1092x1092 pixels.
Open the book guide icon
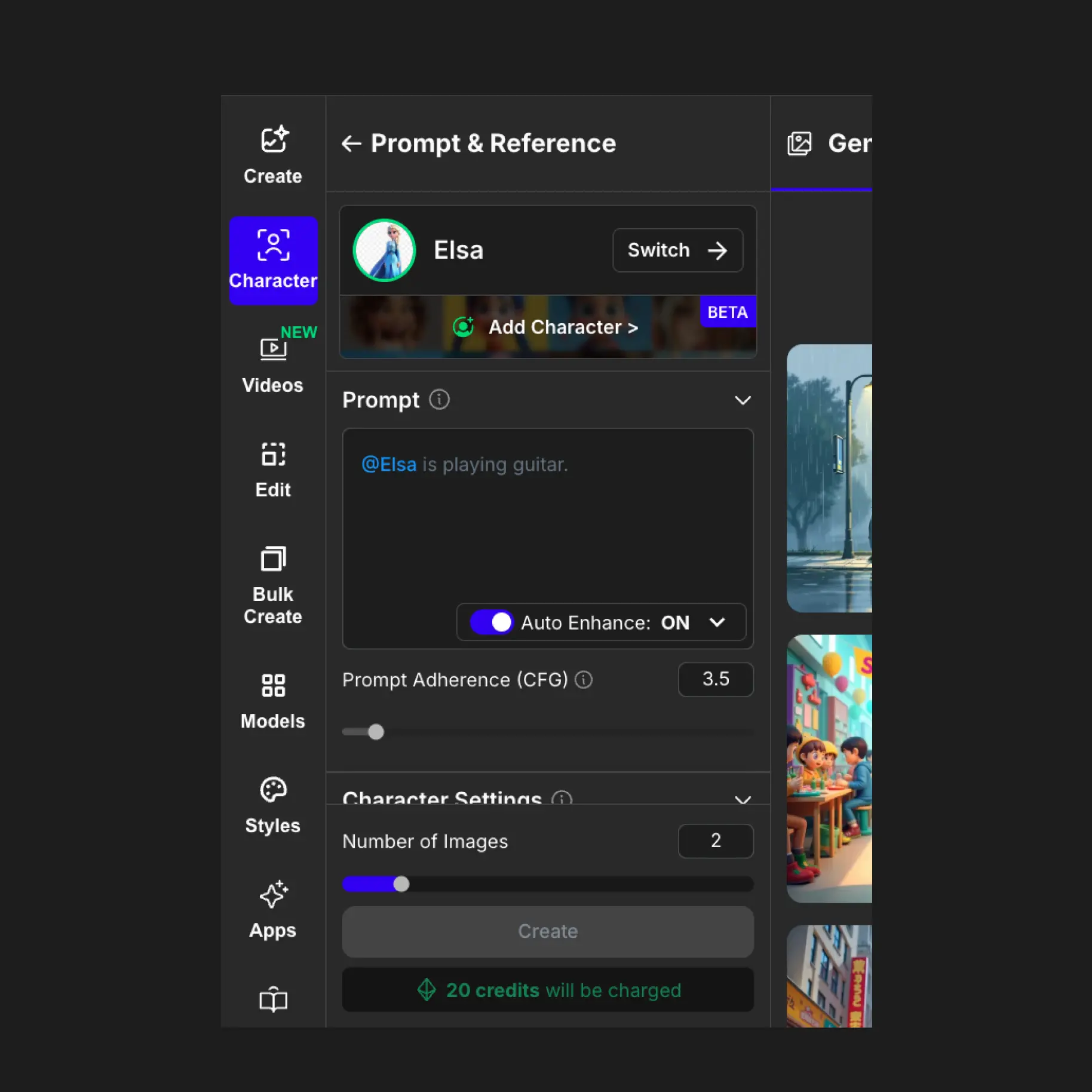pyautogui.click(x=273, y=999)
